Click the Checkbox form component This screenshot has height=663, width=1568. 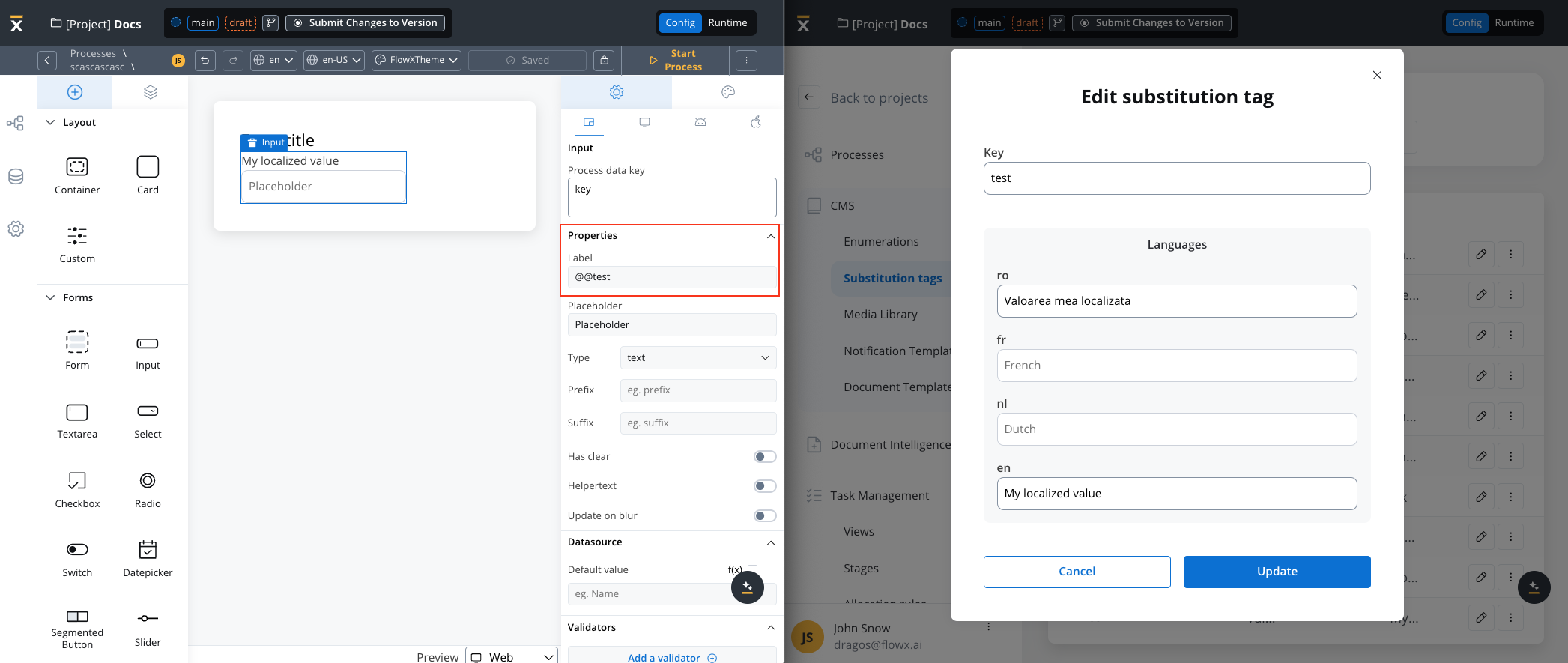pos(77,490)
